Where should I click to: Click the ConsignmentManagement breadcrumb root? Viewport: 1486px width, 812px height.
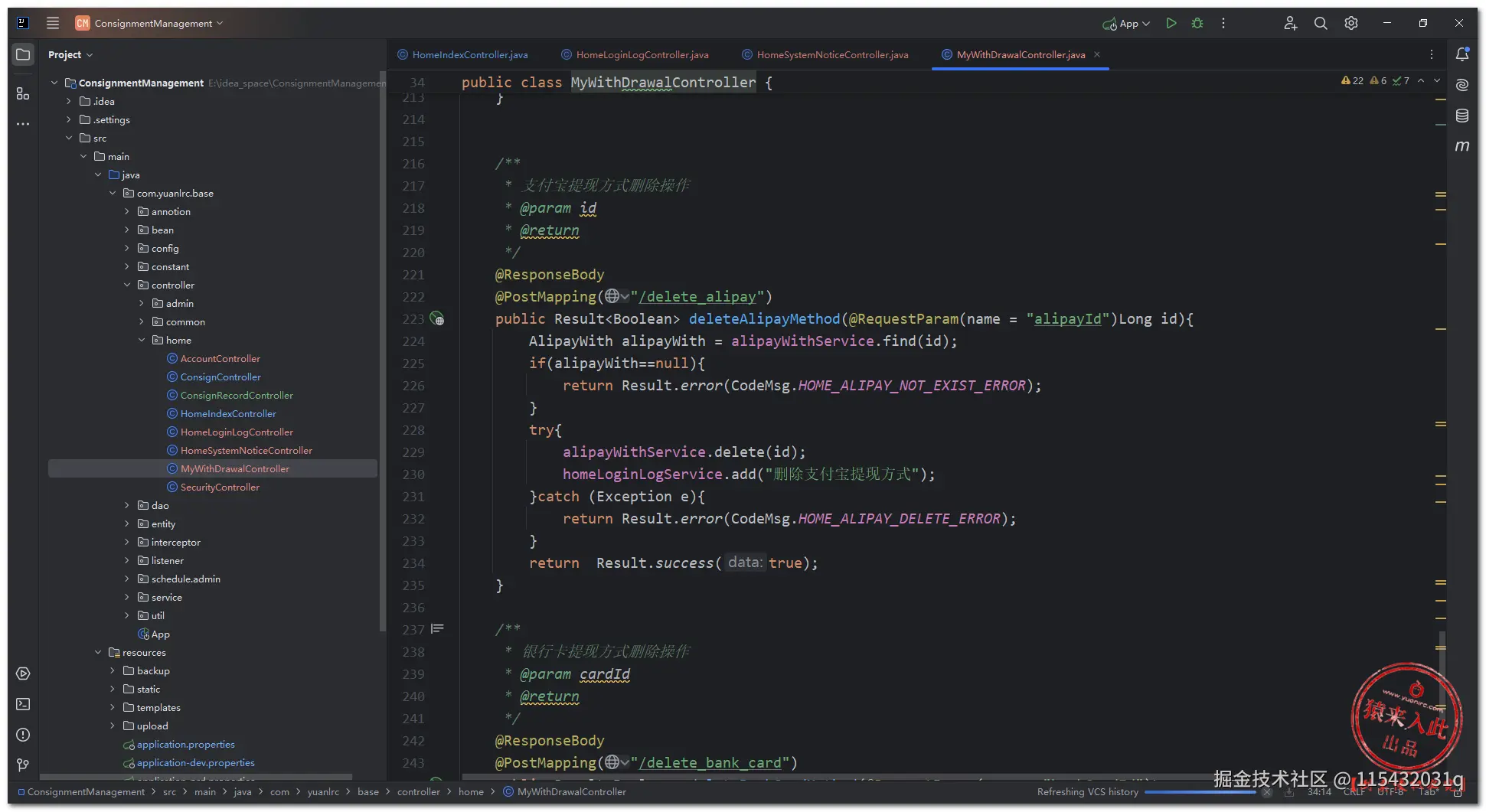(x=81, y=791)
